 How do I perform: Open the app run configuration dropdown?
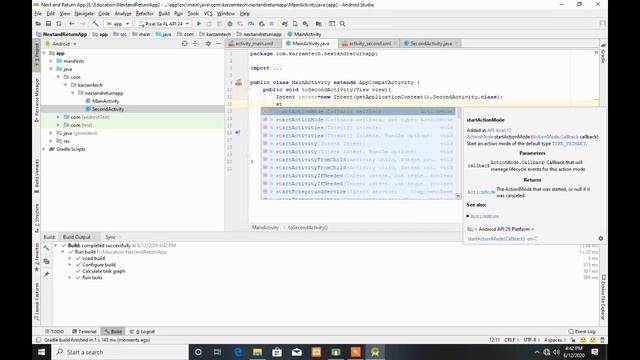[x=118, y=24]
